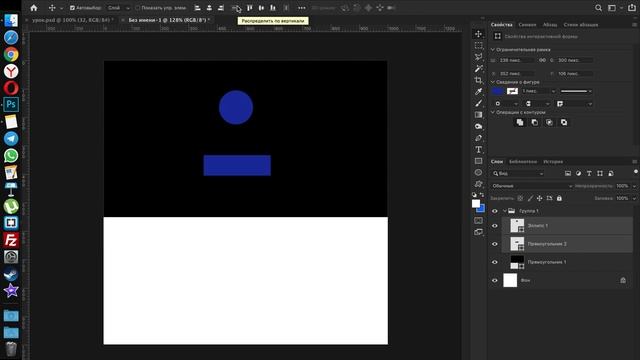Hide the Прямоугольник 2 layer
This screenshot has width=640, height=360.
tap(495, 244)
